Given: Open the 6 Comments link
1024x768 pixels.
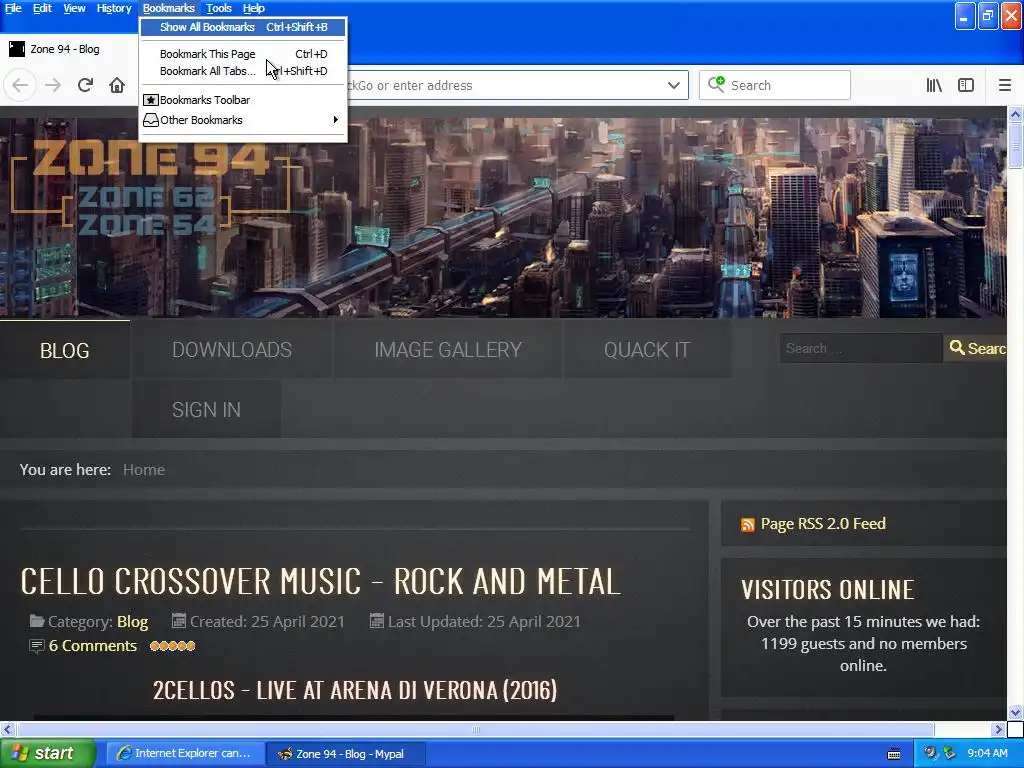Looking at the screenshot, I should click(93, 646).
